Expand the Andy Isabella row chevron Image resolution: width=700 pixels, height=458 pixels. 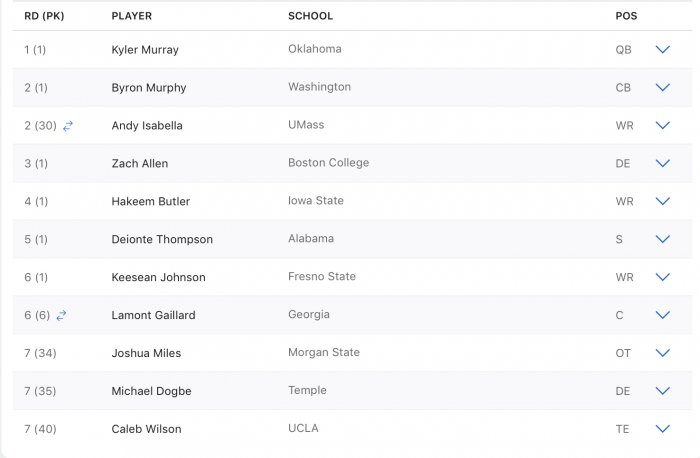click(662, 125)
